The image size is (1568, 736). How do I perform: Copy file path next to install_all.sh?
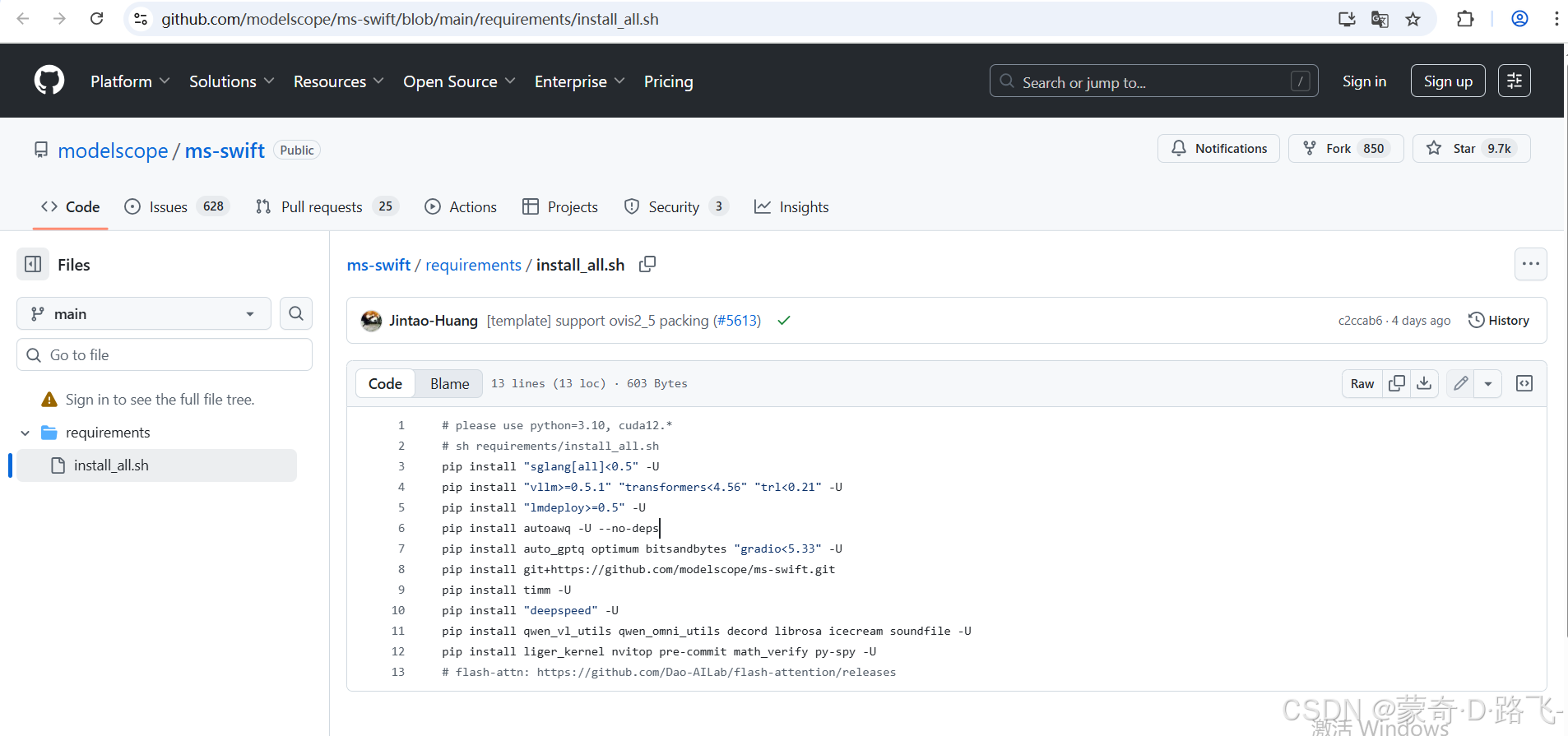tap(647, 264)
